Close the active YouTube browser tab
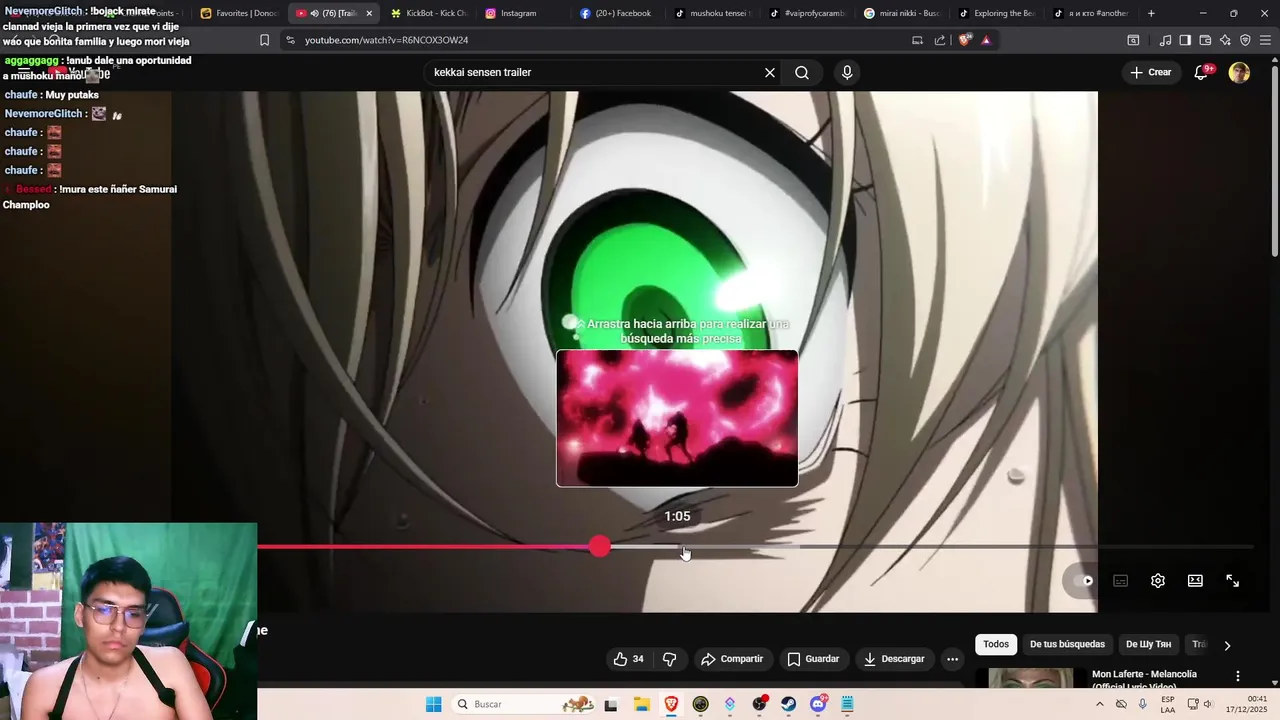This screenshot has height=720, width=1280. pyautogui.click(x=369, y=13)
